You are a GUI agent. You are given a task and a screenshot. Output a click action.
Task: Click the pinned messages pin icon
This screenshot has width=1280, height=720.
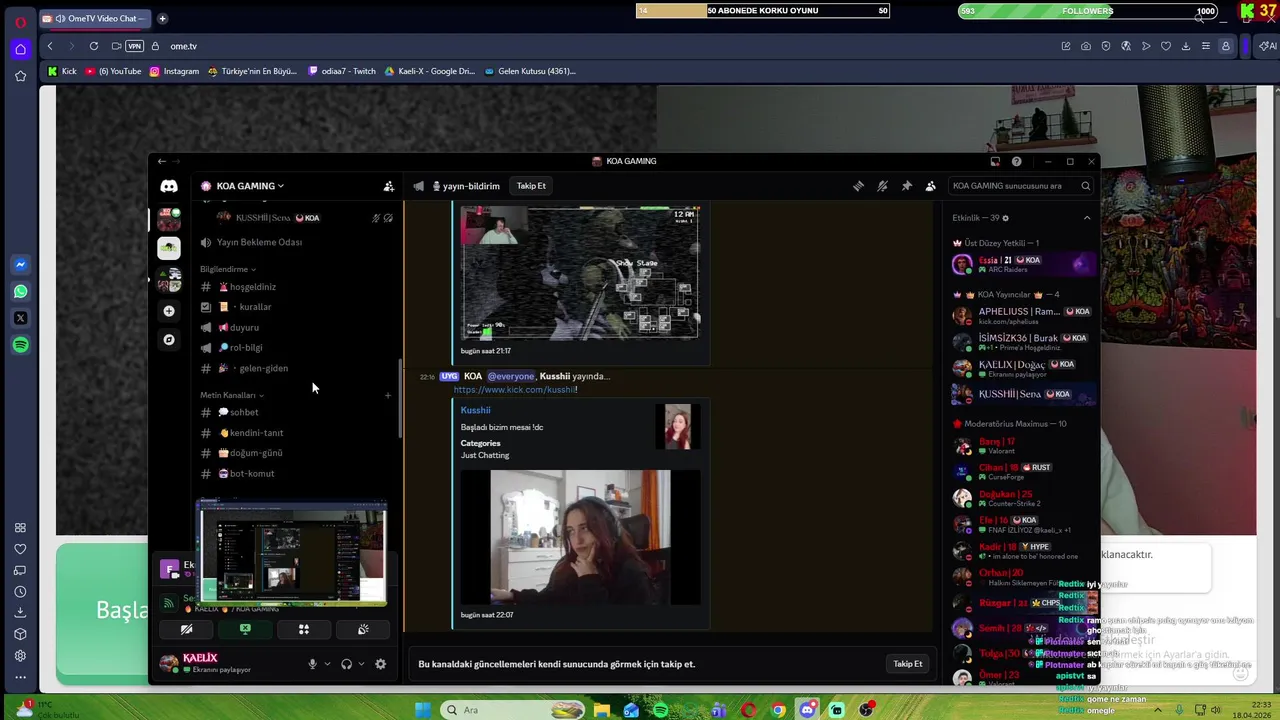coord(906,186)
